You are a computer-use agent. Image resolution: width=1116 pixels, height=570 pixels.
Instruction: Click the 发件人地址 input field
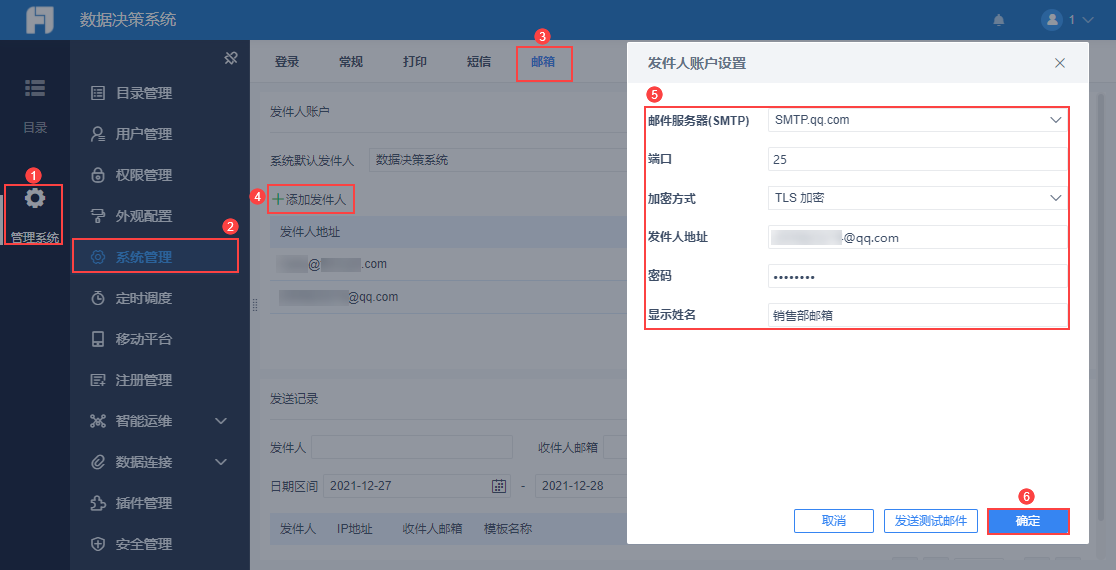(918, 237)
